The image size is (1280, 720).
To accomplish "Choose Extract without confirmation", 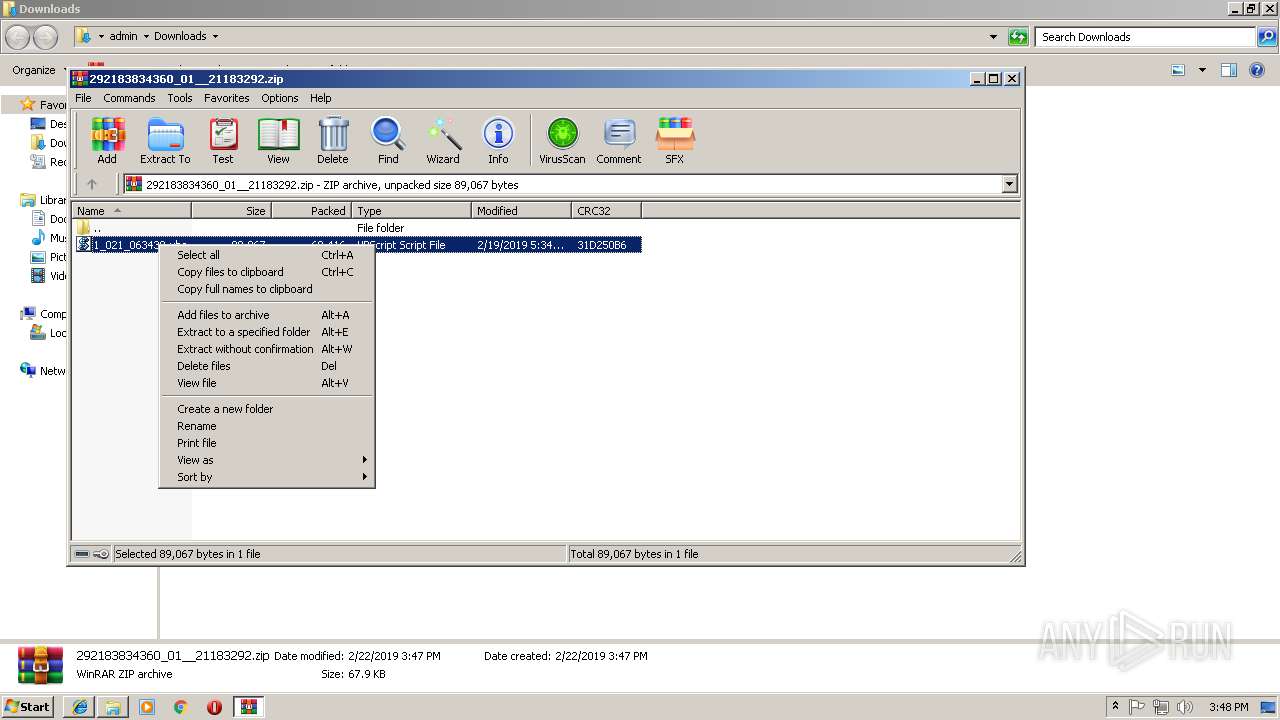I will click(267, 349).
